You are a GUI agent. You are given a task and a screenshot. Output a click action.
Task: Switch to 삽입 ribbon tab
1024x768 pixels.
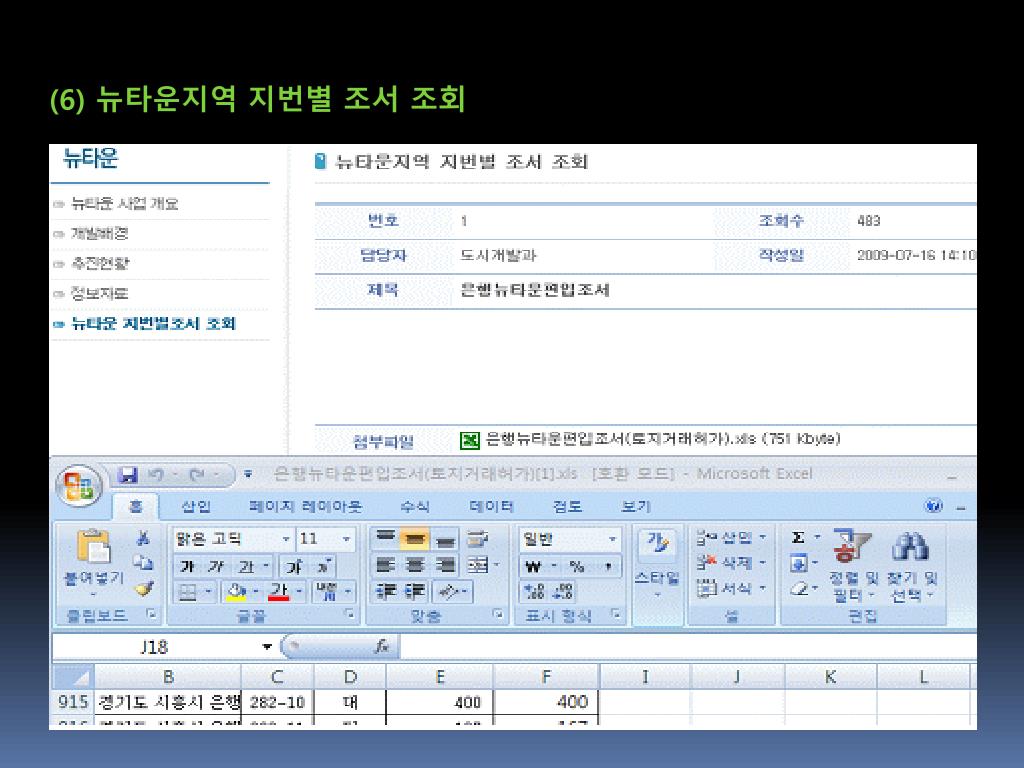(196, 507)
